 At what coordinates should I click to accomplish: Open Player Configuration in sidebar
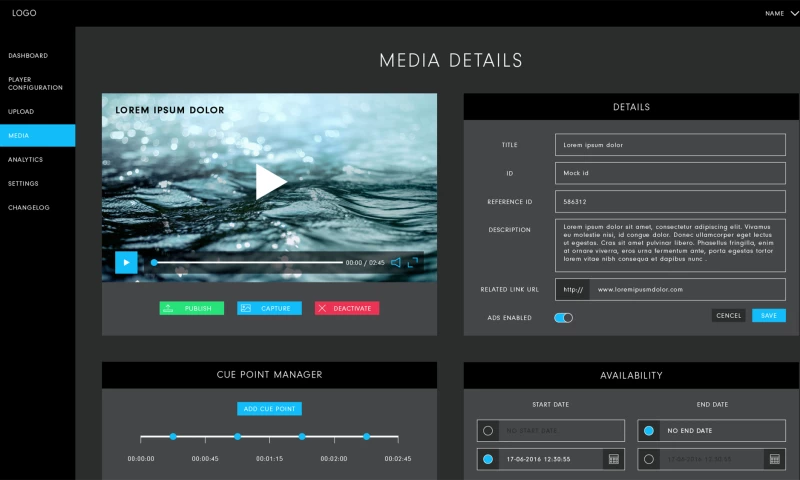point(35,84)
